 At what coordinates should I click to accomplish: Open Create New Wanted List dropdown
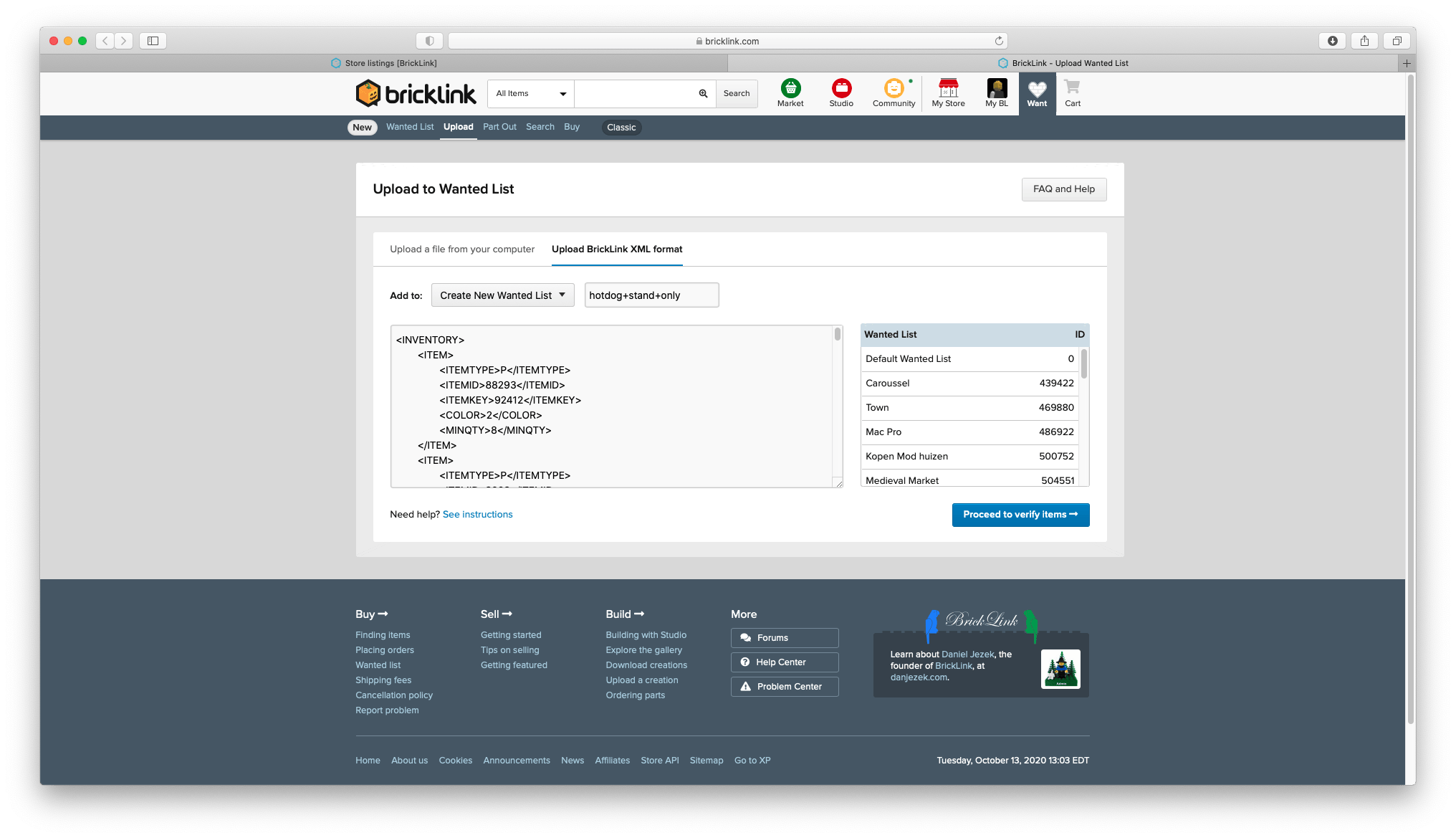(502, 295)
